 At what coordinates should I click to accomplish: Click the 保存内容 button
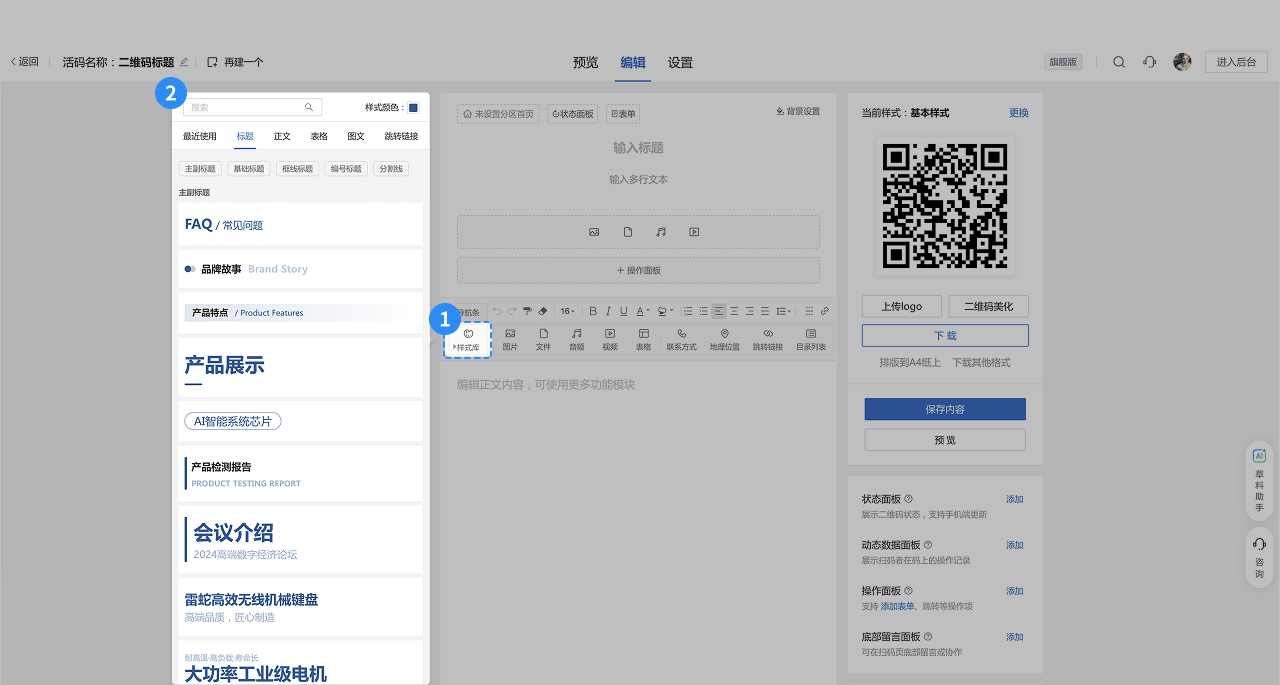point(945,409)
